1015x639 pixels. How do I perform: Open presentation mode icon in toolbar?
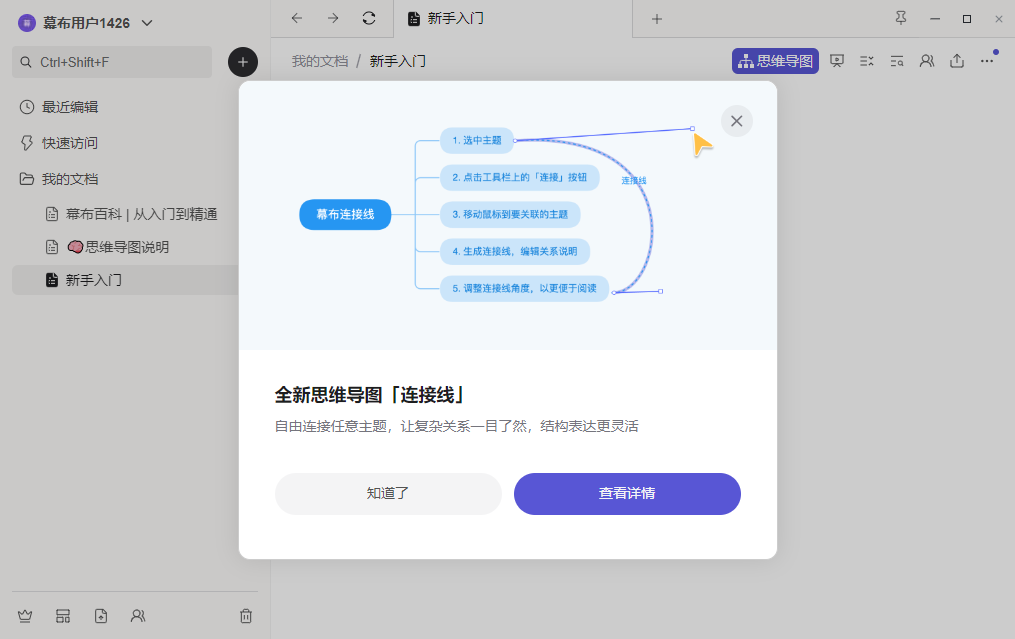[x=837, y=61]
